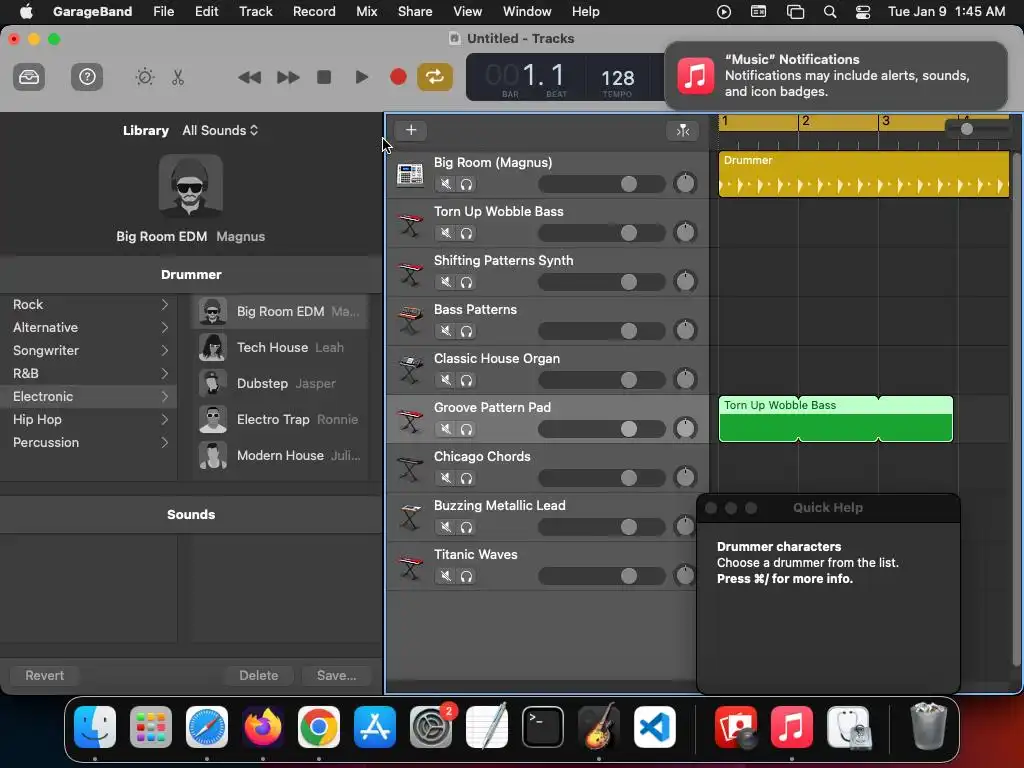This screenshot has width=1024, height=768.
Task: Select the Chicago Chords track icon
Action: click(410, 468)
